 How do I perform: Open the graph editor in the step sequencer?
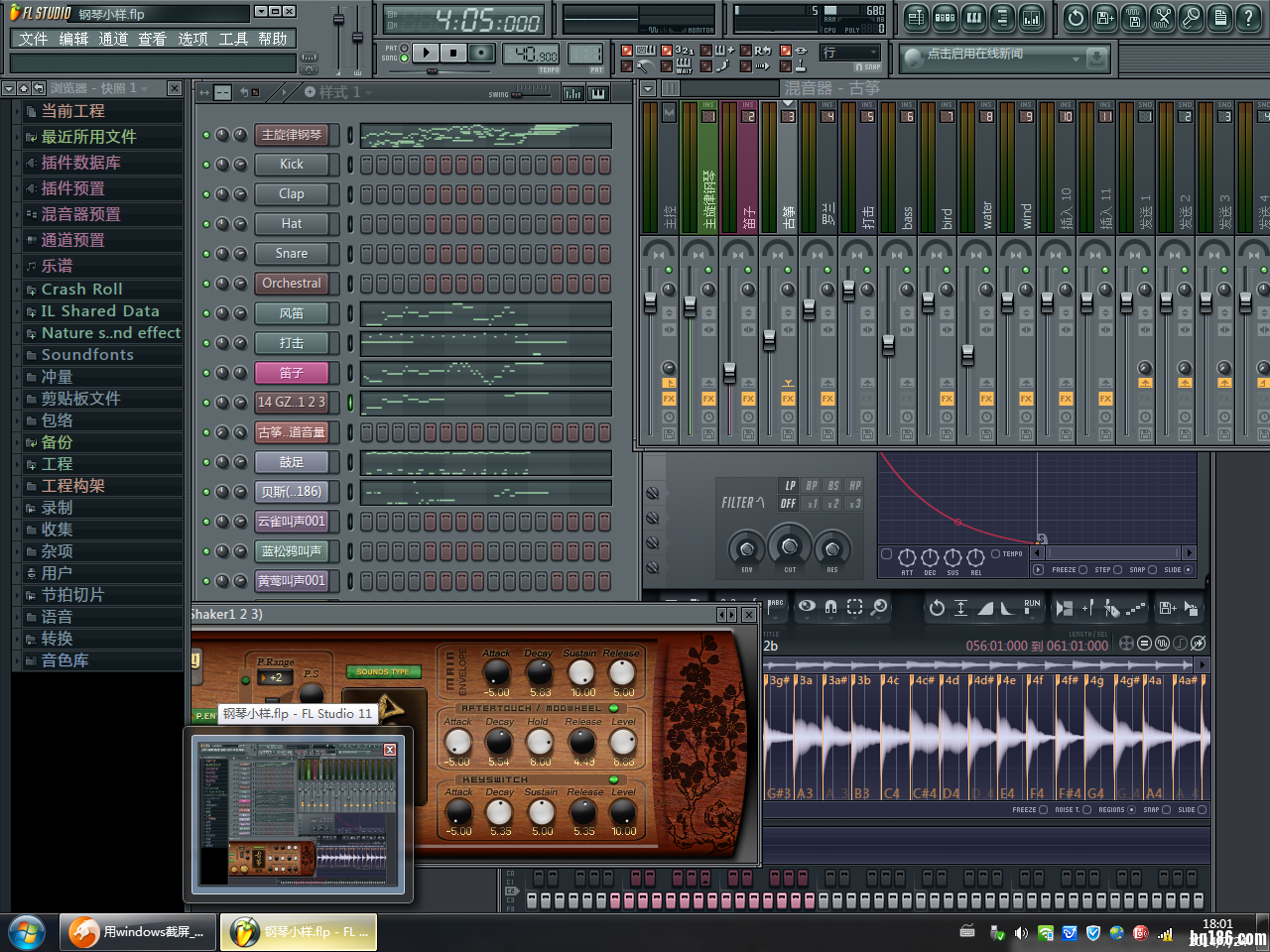(x=573, y=93)
